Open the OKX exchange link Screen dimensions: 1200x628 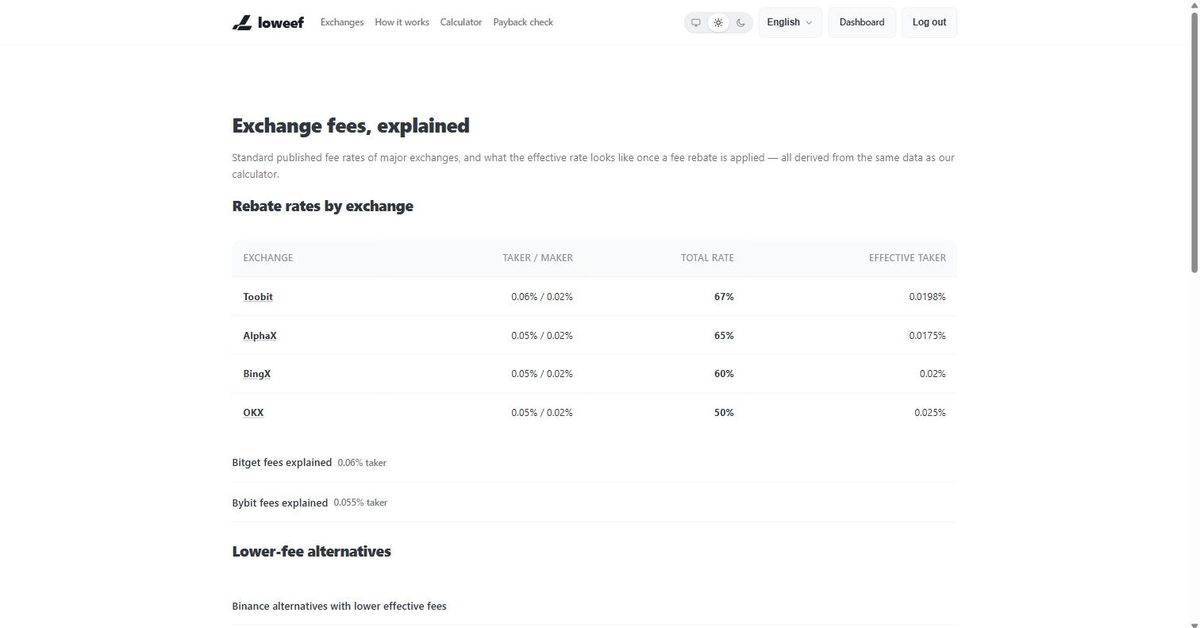pyautogui.click(x=254, y=413)
